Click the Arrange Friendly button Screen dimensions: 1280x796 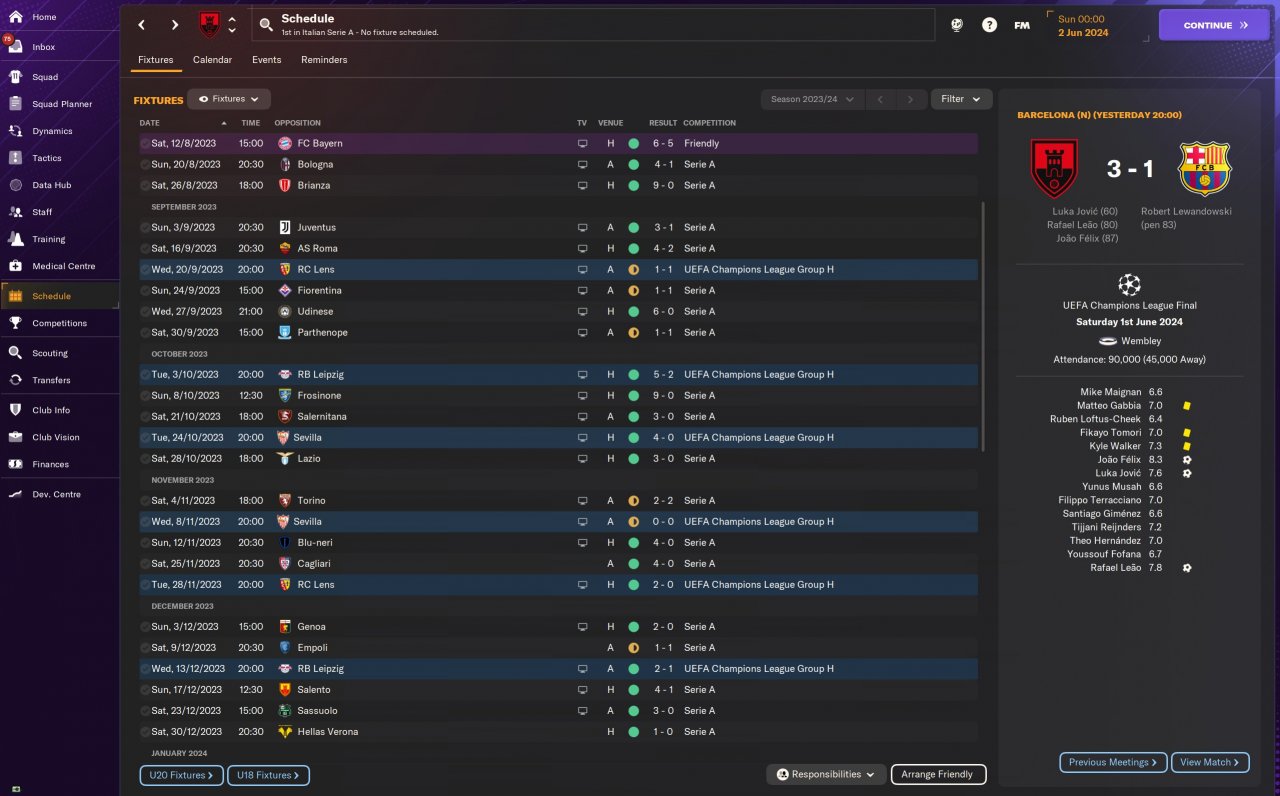(x=937, y=774)
